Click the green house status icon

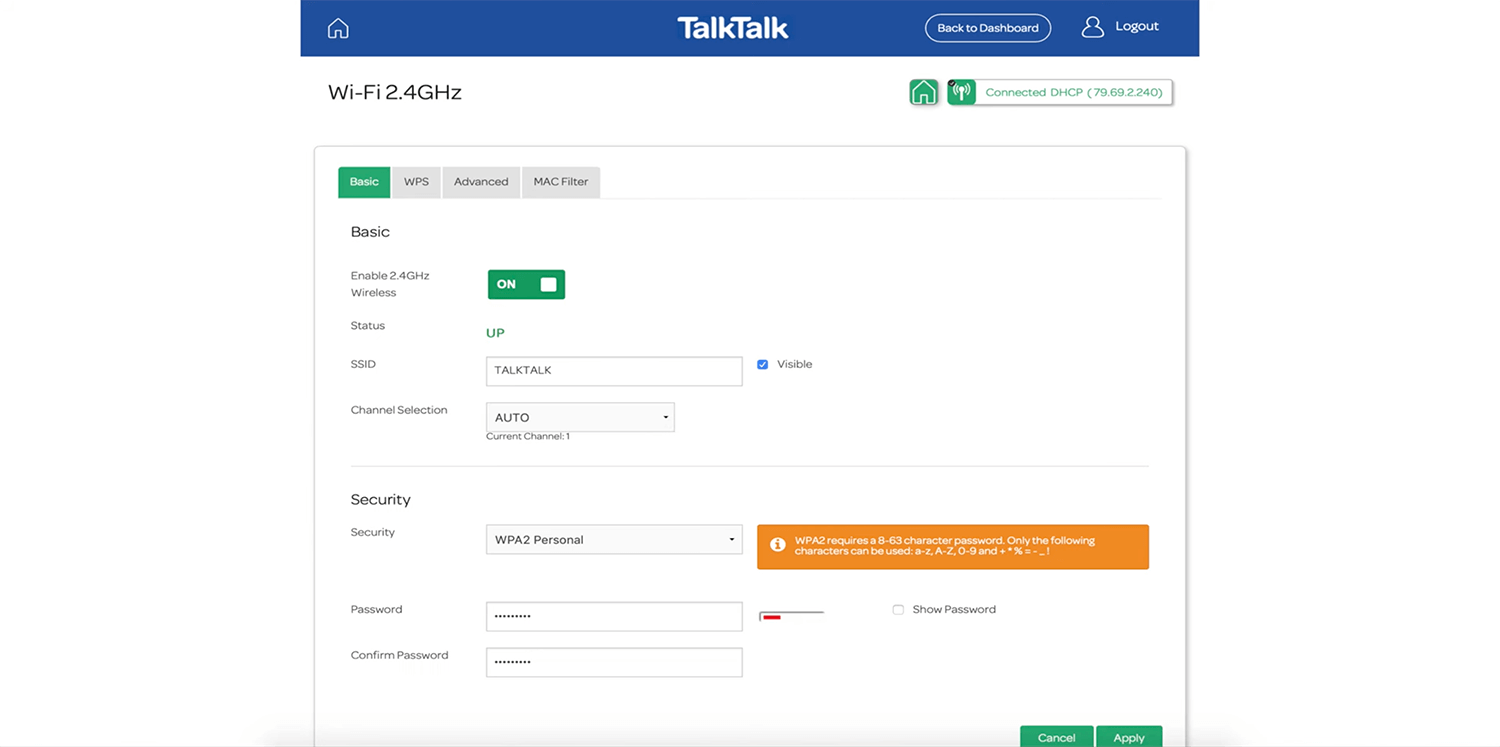click(x=923, y=92)
